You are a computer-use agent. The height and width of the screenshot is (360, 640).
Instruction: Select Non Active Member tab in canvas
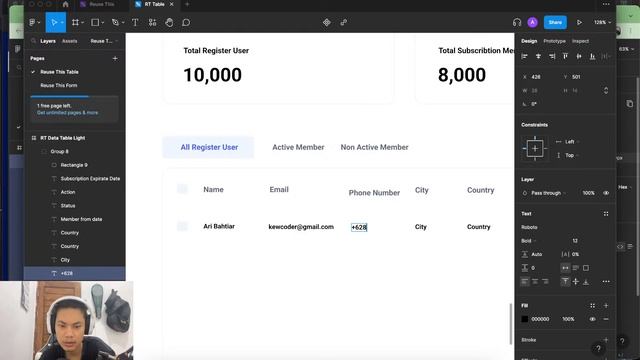coord(374,147)
